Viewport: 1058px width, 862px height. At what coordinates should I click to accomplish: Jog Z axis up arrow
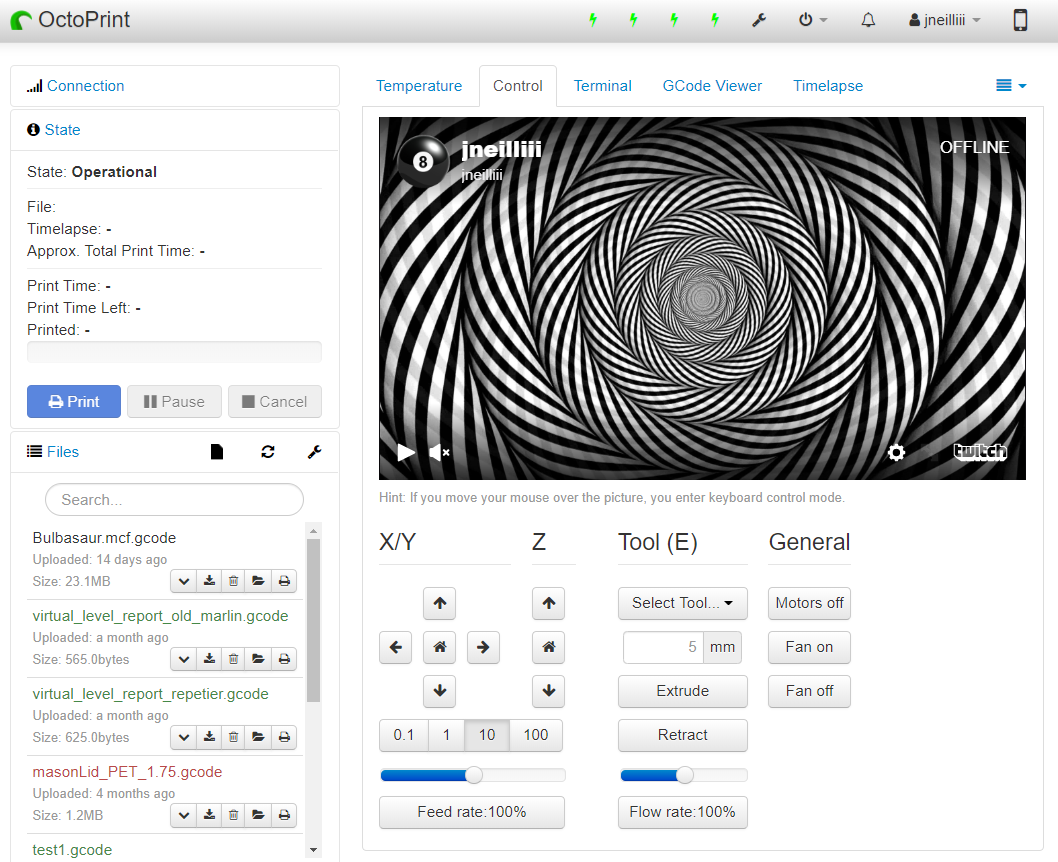(x=549, y=603)
